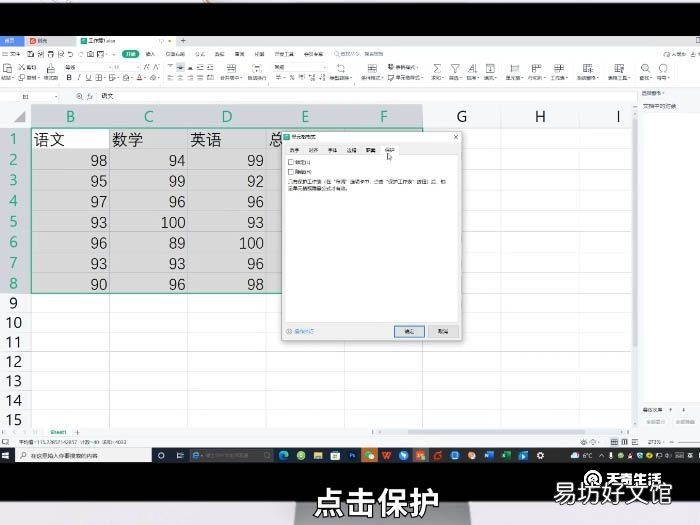This screenshot has height=525, width=700.
Task: Open the borders dropdown arrow
Action: point(104,78)
